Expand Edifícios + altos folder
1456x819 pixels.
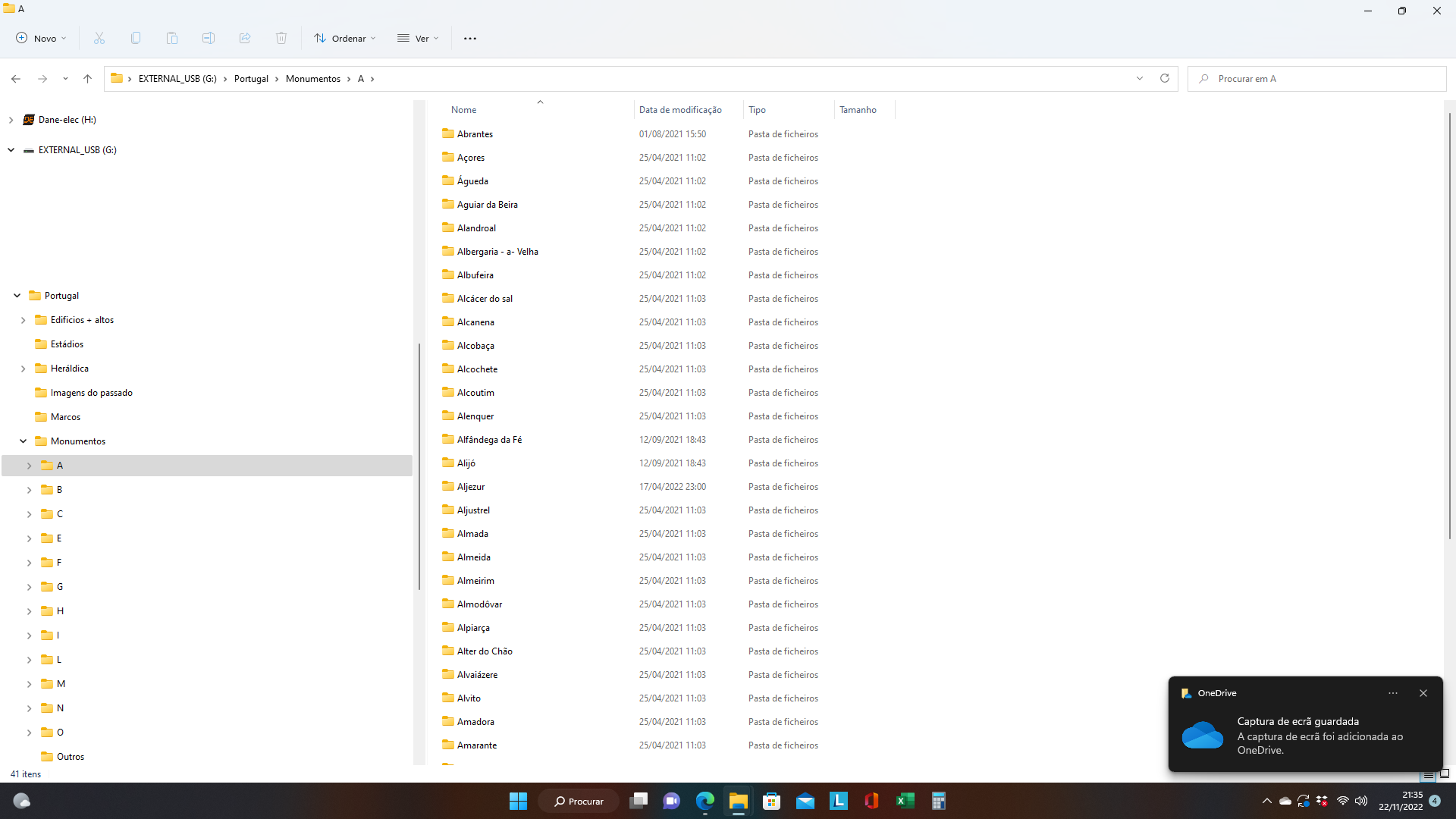[23, 320]
